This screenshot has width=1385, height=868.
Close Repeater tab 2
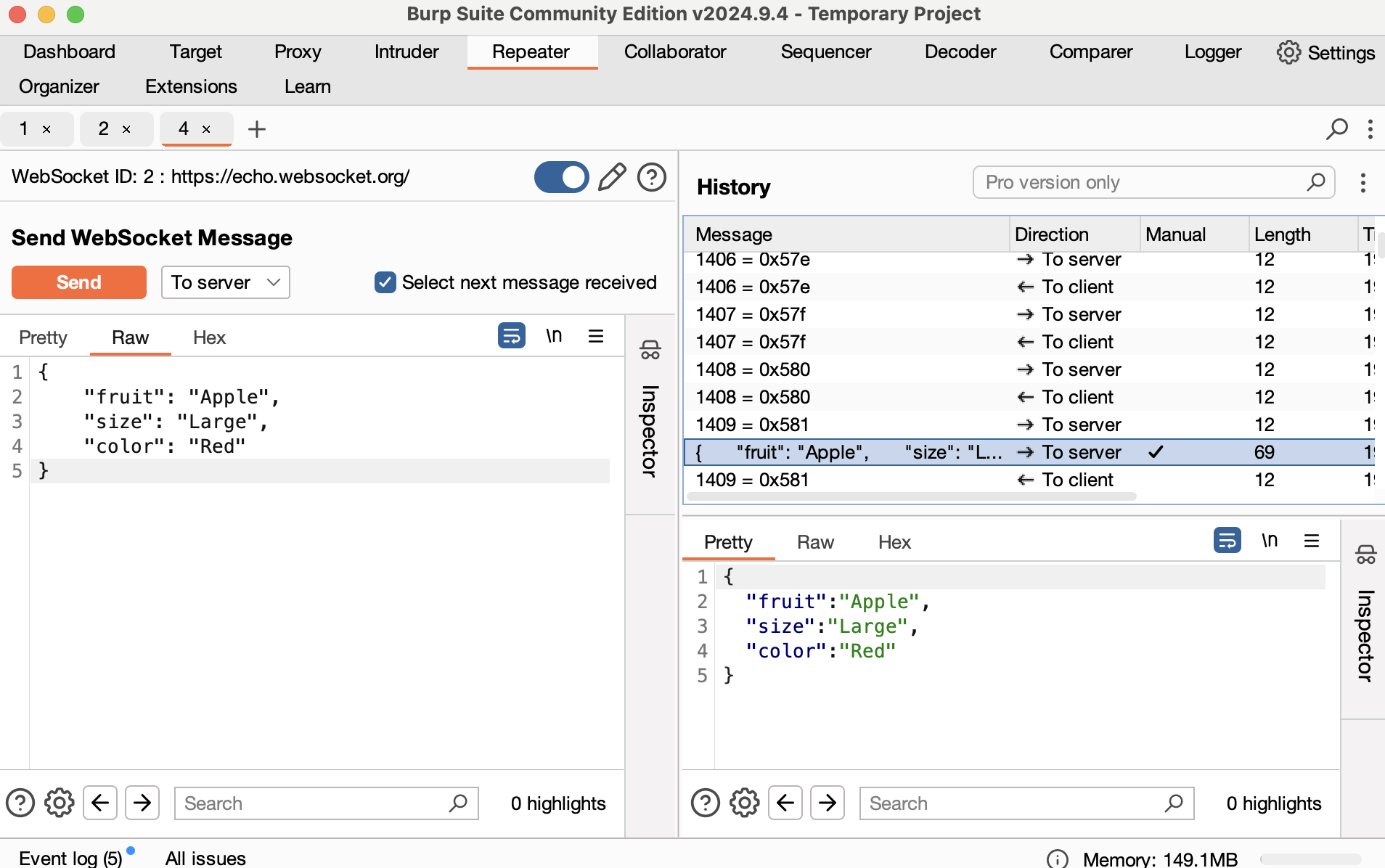(x=126, y=129)
